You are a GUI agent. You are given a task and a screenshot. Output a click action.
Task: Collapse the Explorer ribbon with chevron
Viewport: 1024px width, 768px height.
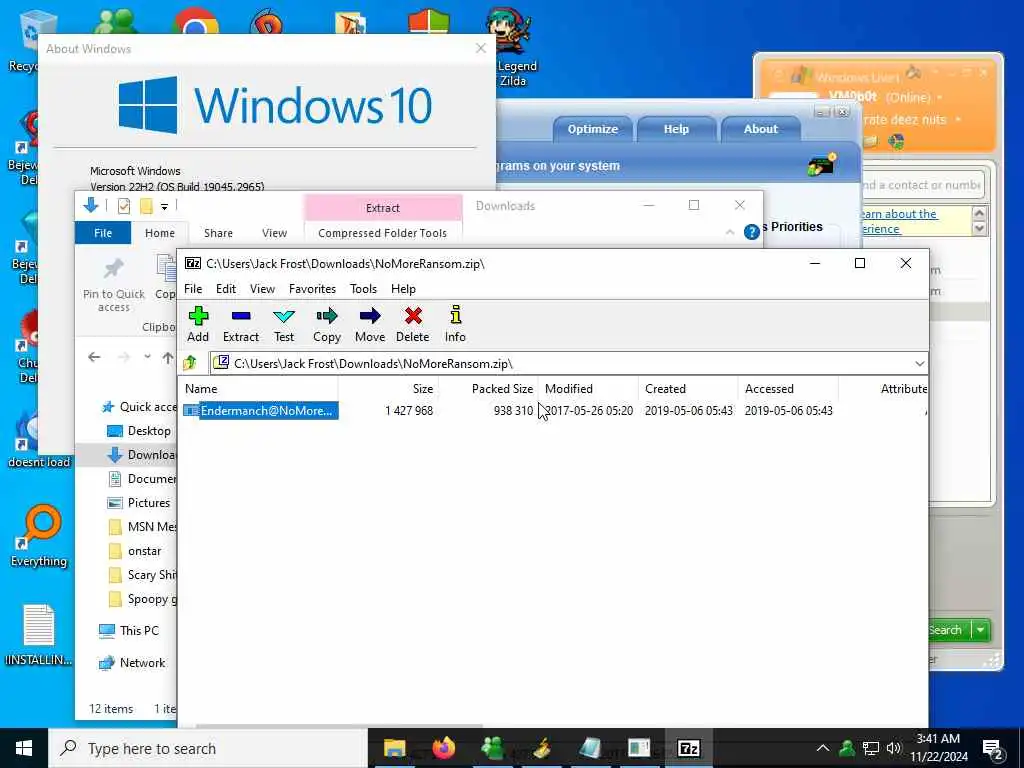click(729, 232)
